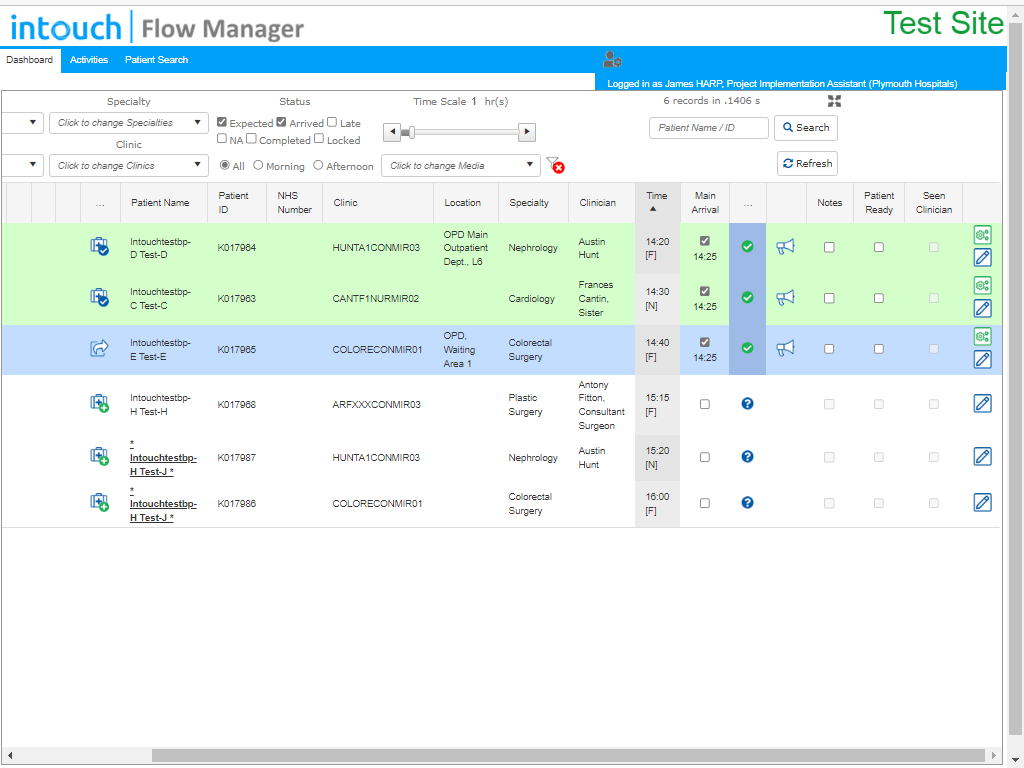Screen dimensions: 1024x768
Task: Enable the Late status checkbox
Action: pos(332,122)
